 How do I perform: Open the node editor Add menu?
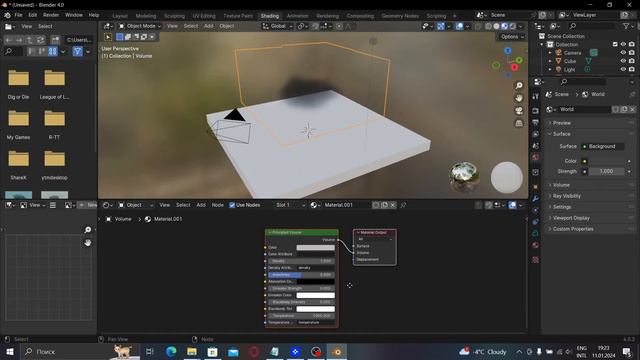click(x=201, y=205)
